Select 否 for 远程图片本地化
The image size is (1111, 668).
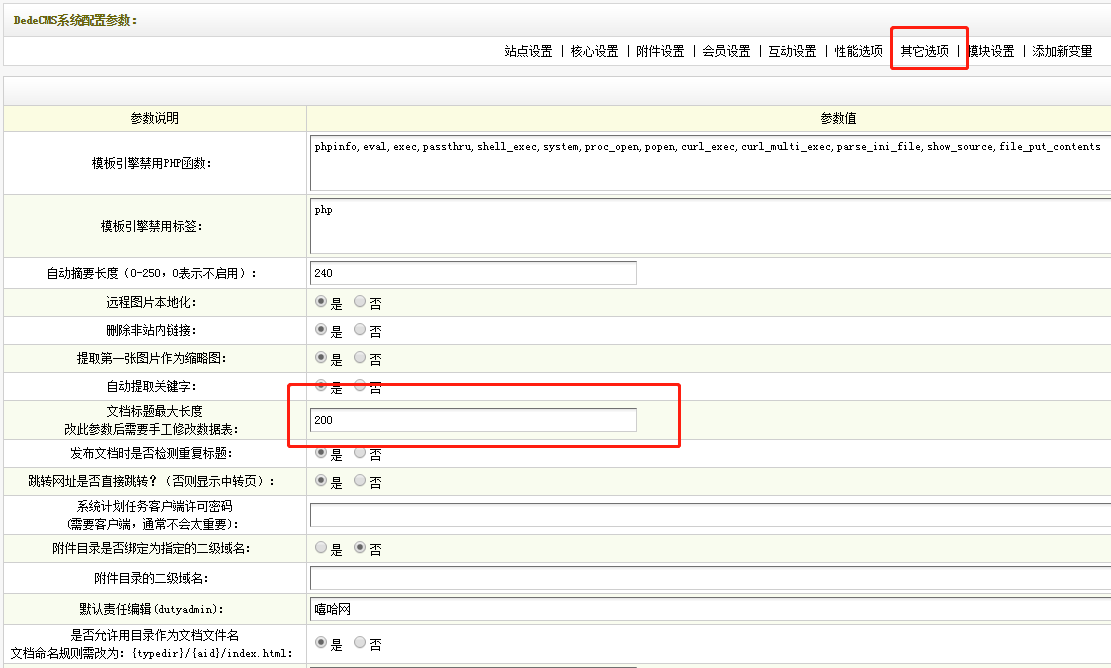(x=360, y=302)
